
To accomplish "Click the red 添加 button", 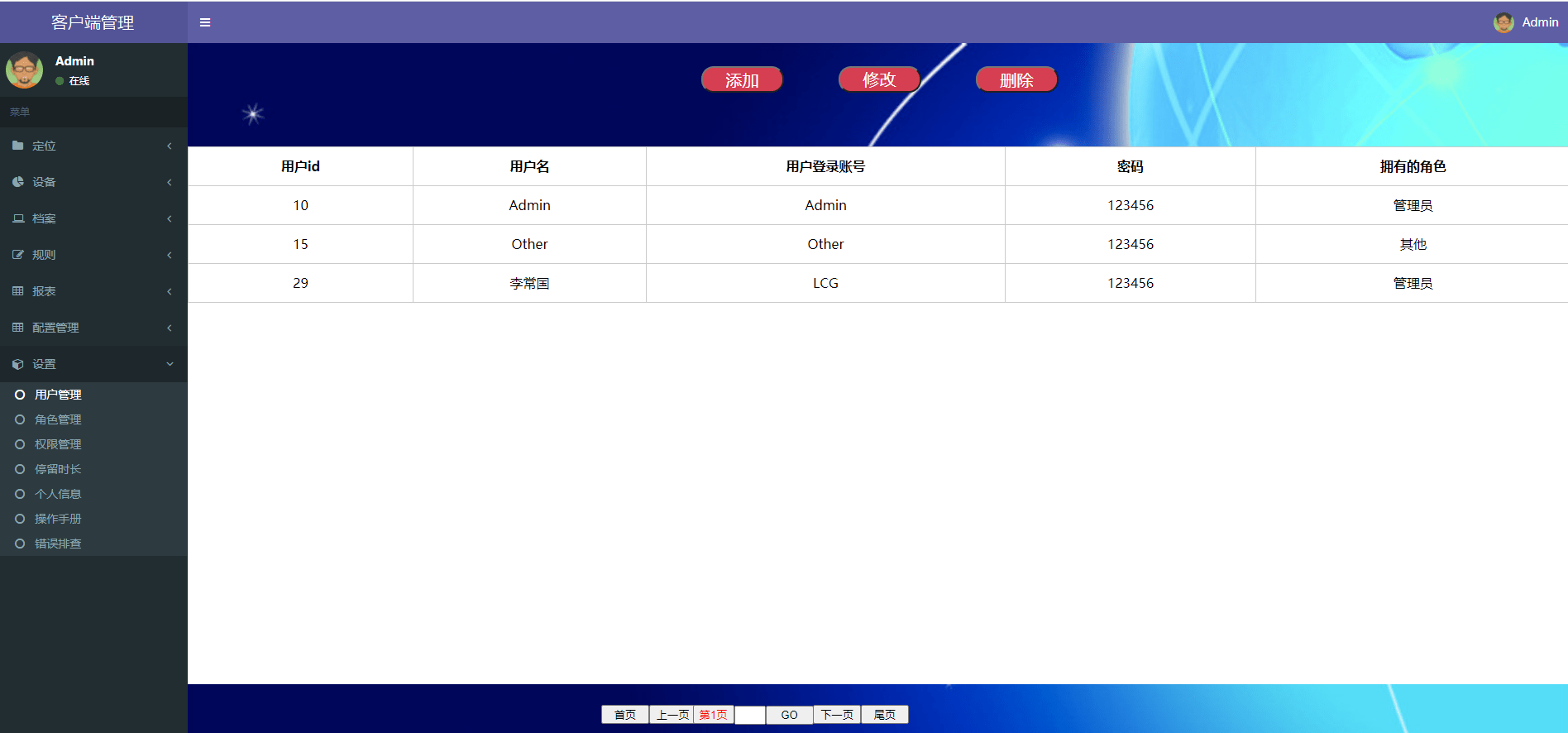I will click(742, 79).
